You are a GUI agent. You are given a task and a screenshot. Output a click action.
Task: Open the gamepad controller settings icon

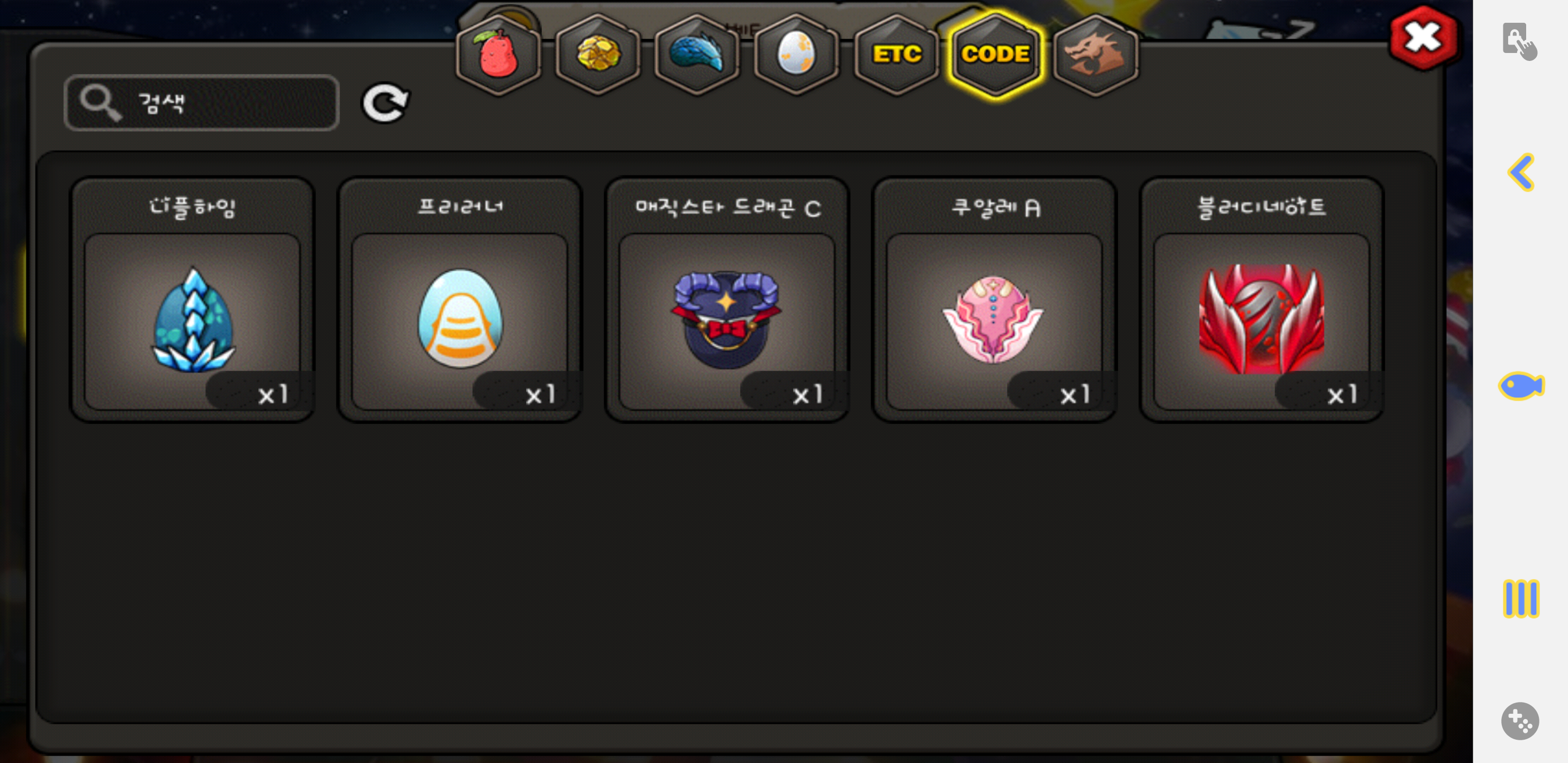1520,721
